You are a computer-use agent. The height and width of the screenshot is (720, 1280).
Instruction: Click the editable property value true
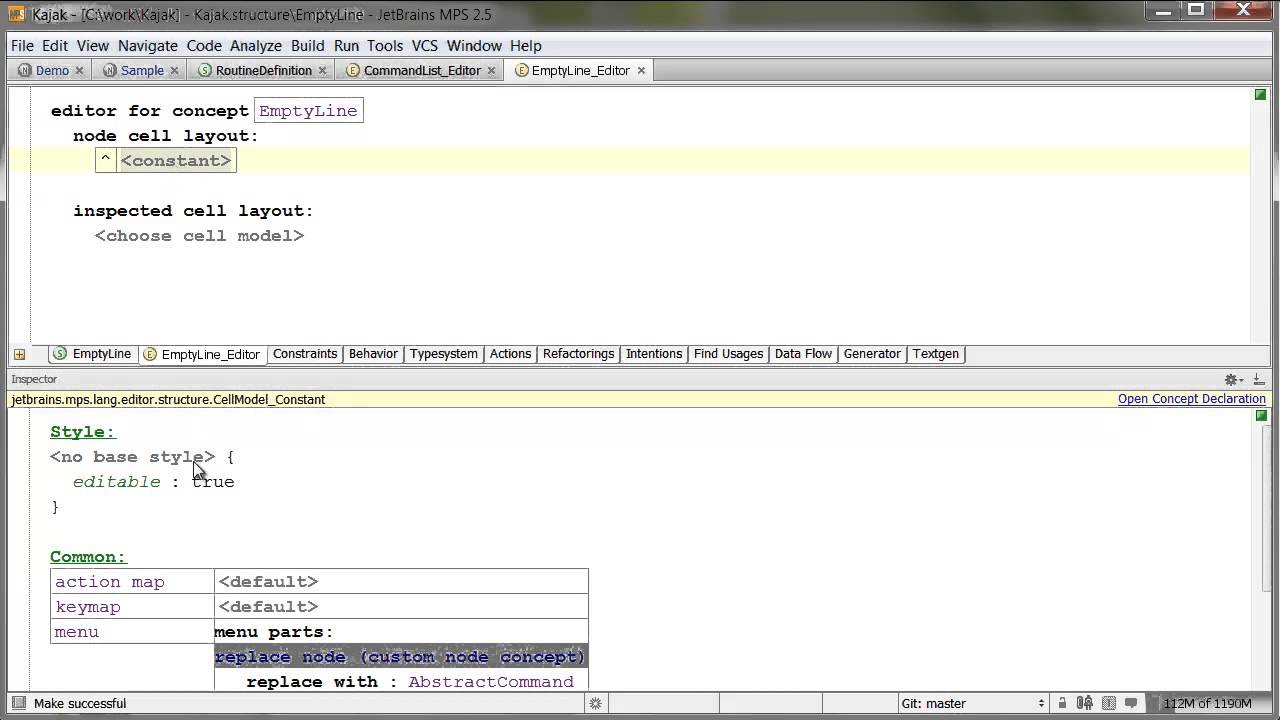[x=213, y=482]
